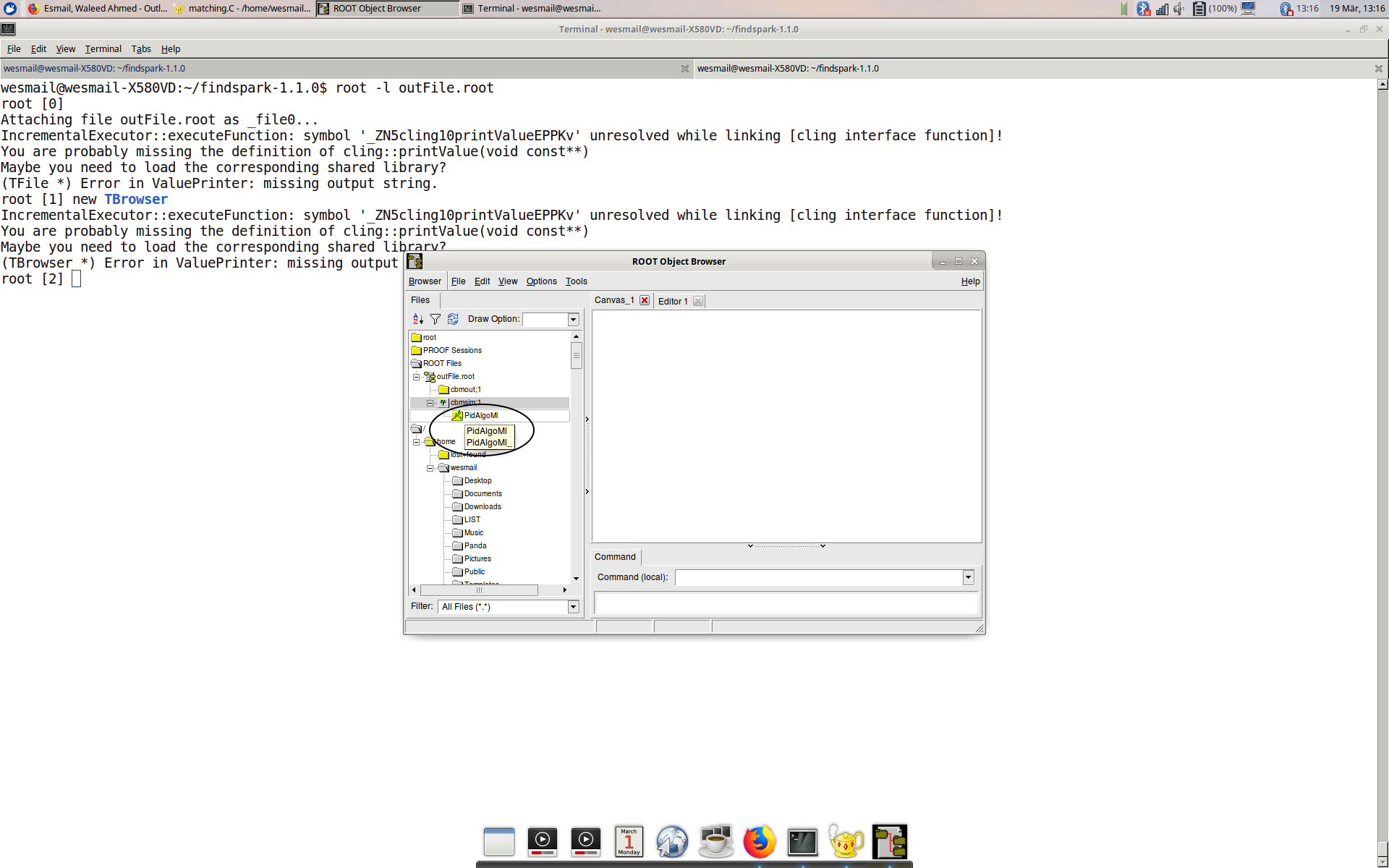The image size is (1389, 868).
Task: Open the Filter All Files dropdown
Action: click(x=573, y=607)
